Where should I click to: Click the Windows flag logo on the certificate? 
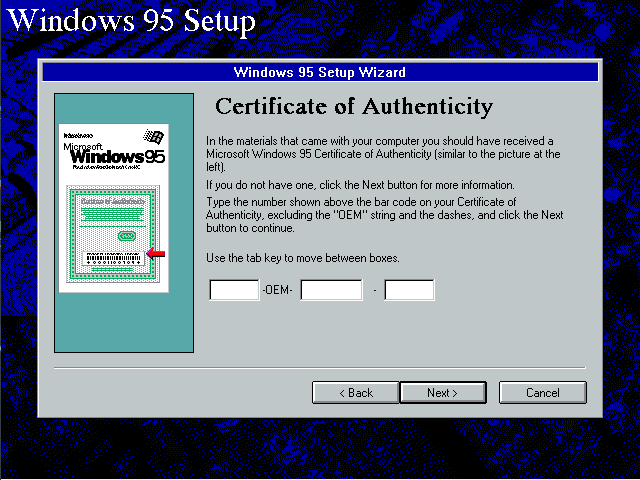(x=153, y=135)
